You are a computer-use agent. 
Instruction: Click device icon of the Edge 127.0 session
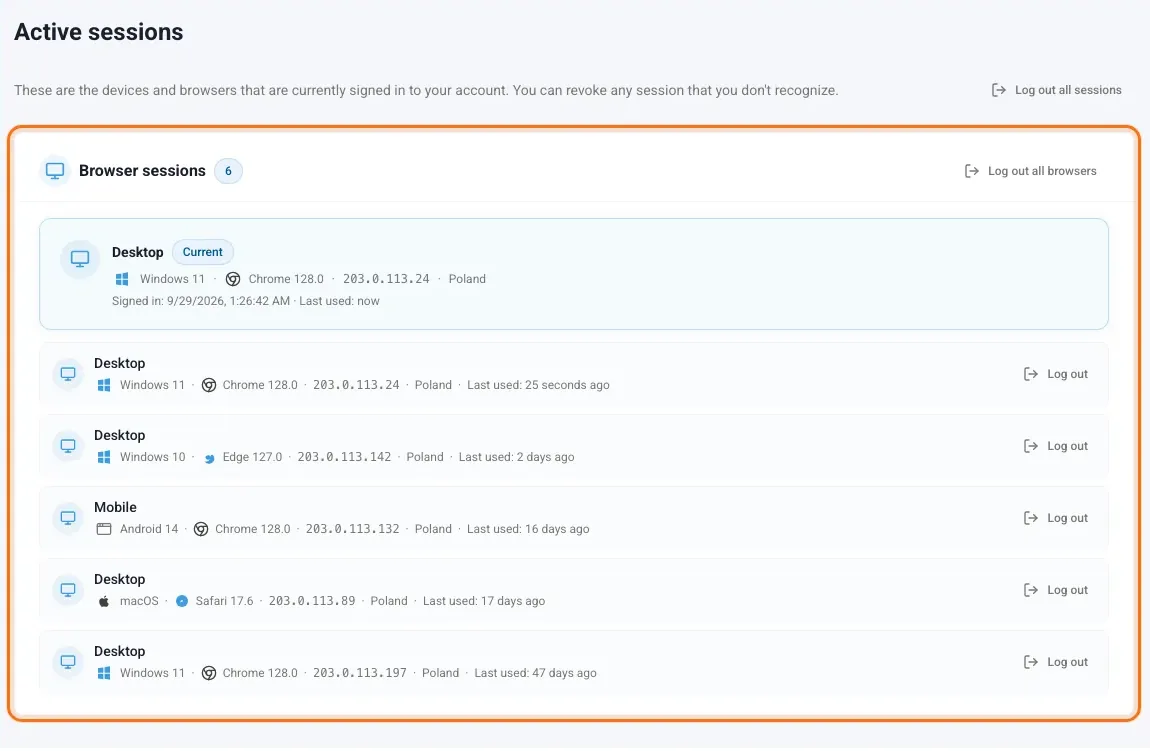click(x=68, y=446)
